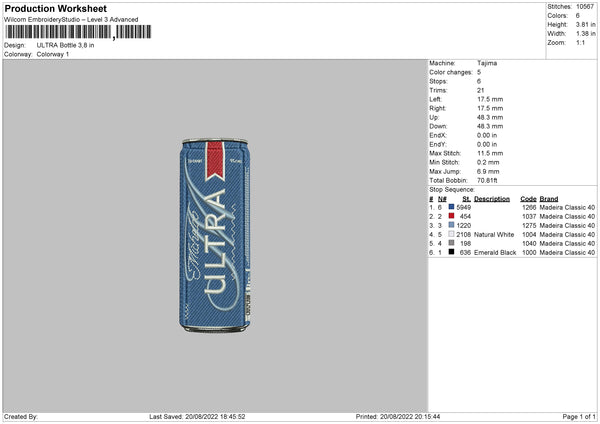Click the "Code" column header

point(528,199)
